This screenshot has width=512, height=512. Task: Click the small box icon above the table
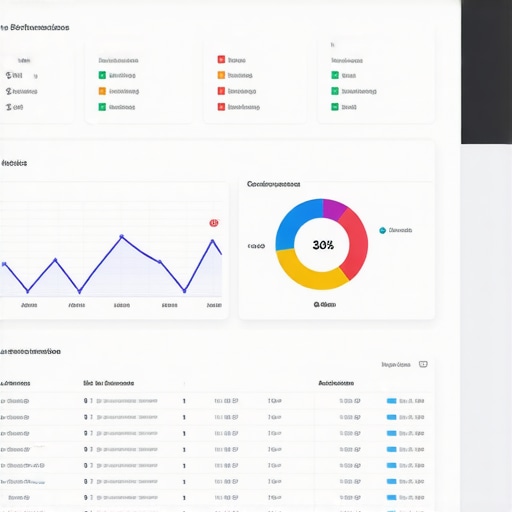423,364
